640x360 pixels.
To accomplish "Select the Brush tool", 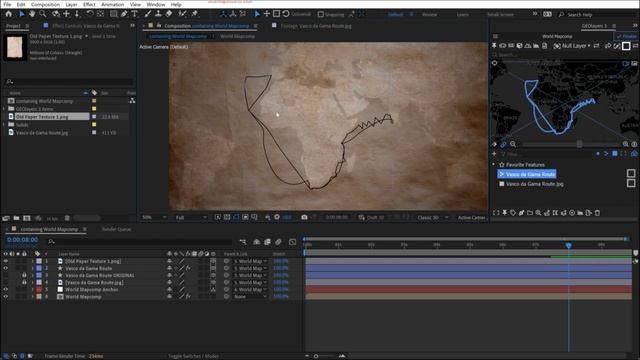I will [x=148, y=14].
